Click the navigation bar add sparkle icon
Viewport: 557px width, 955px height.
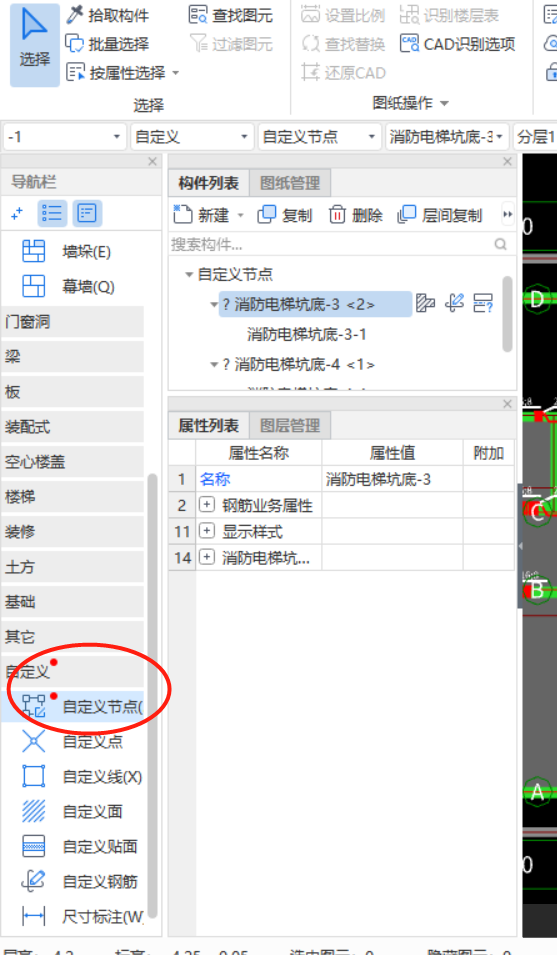click(x=17, y=213)
